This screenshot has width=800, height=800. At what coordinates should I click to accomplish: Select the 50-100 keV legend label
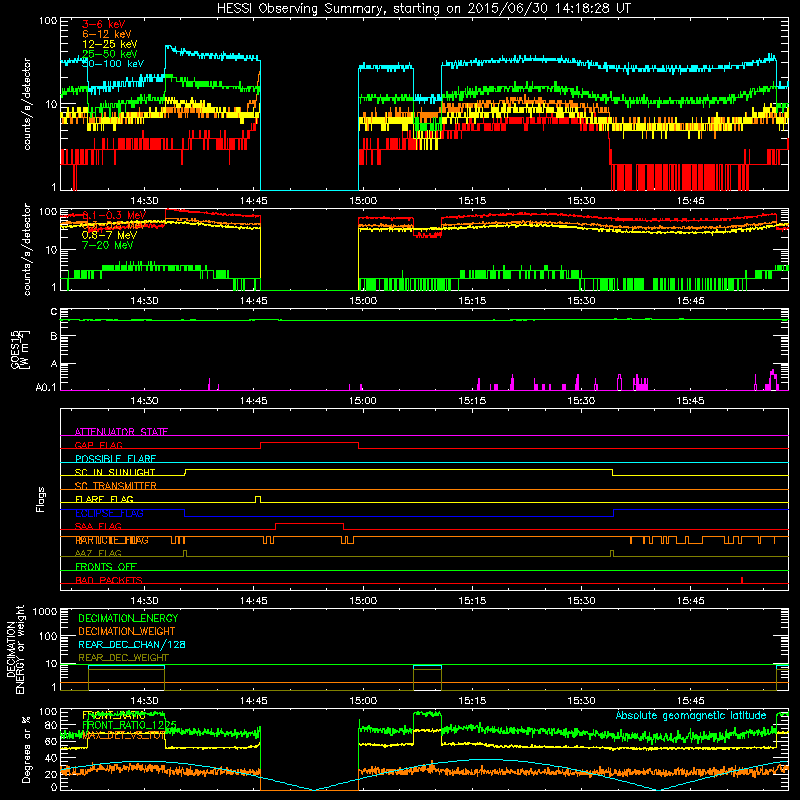pyautogui.click(x=113, y=64)
